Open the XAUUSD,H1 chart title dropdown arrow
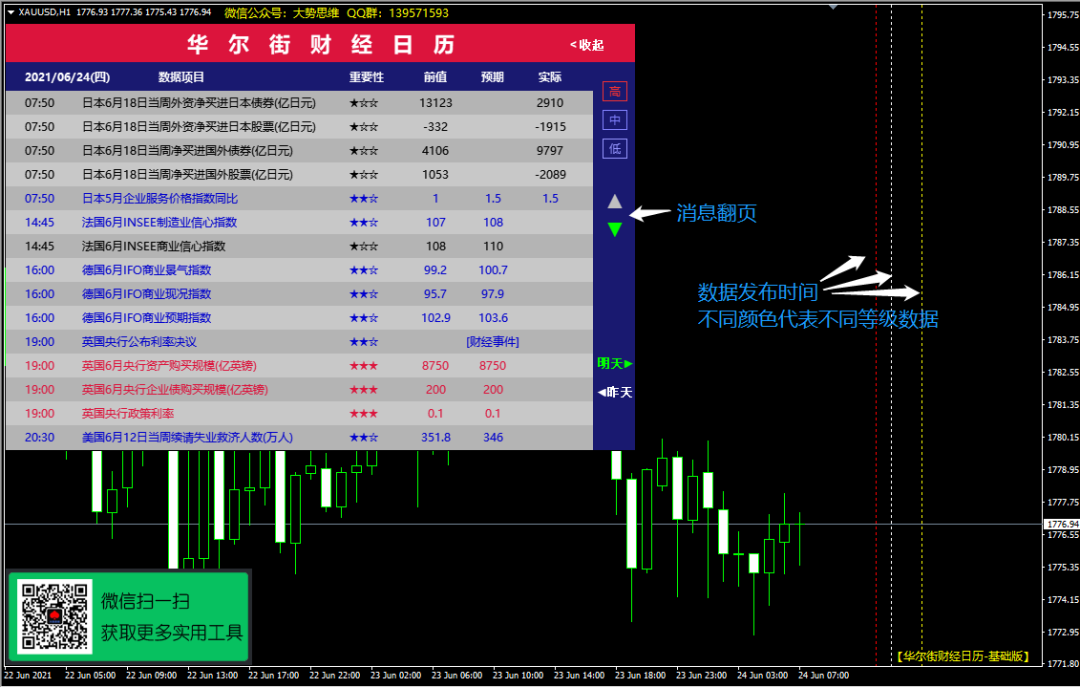Image resolution: width=1080 pixels, height=688 pixels. point(10,13)
